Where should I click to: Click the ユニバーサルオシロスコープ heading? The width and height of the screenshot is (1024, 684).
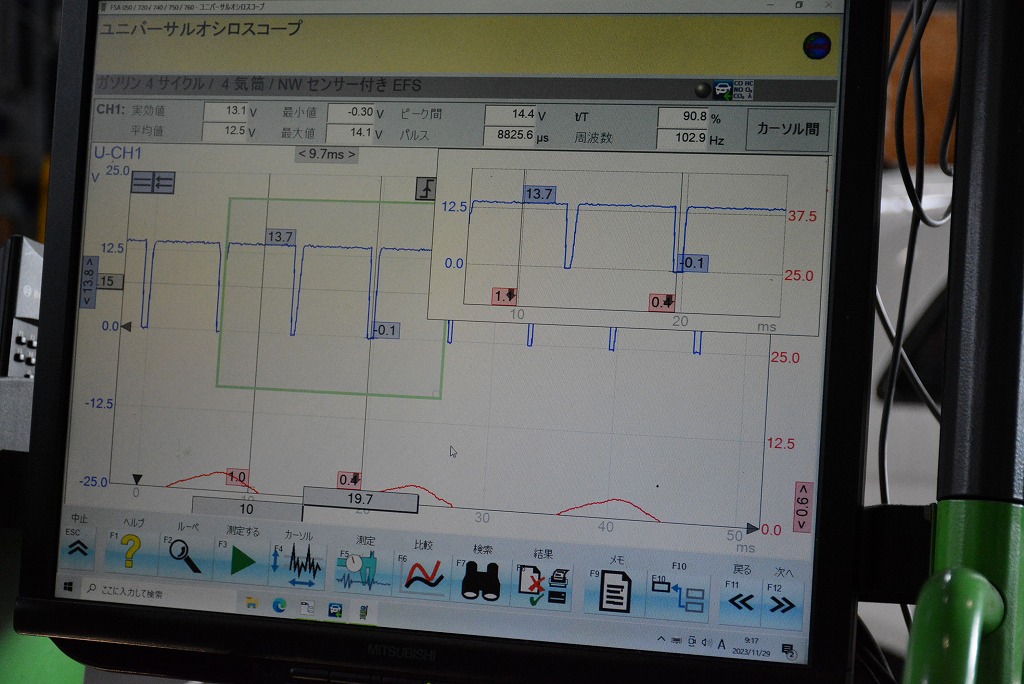(200, 29)
